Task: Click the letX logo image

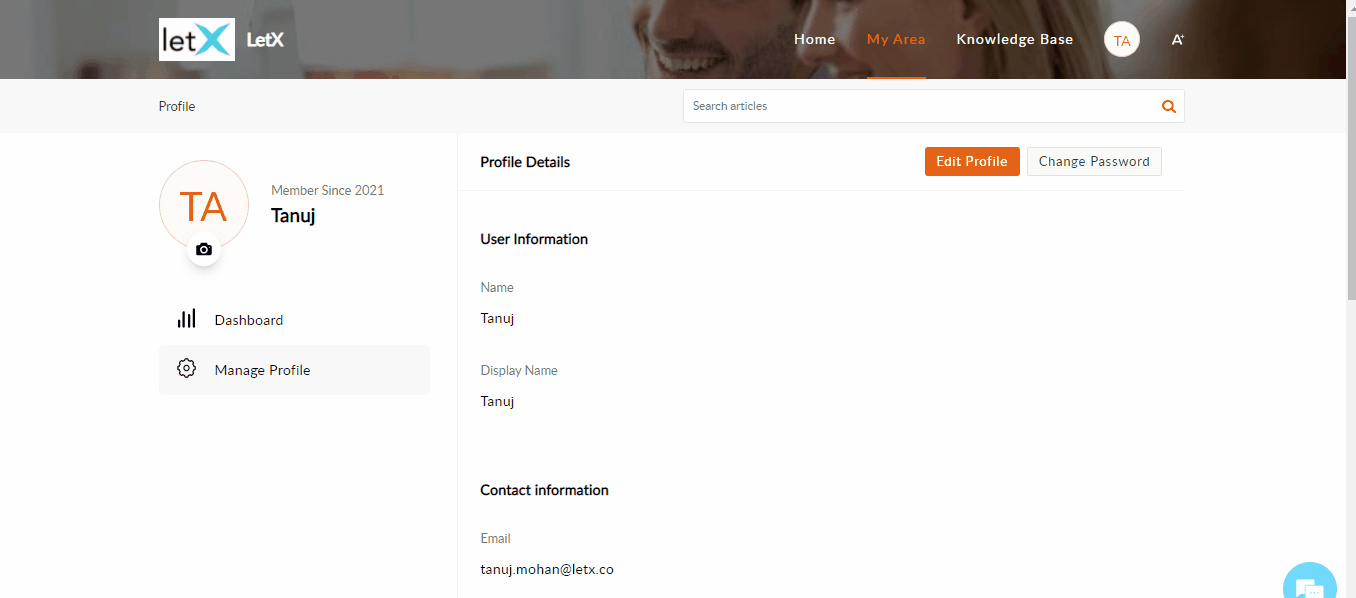Action: (x=197, y=40)
